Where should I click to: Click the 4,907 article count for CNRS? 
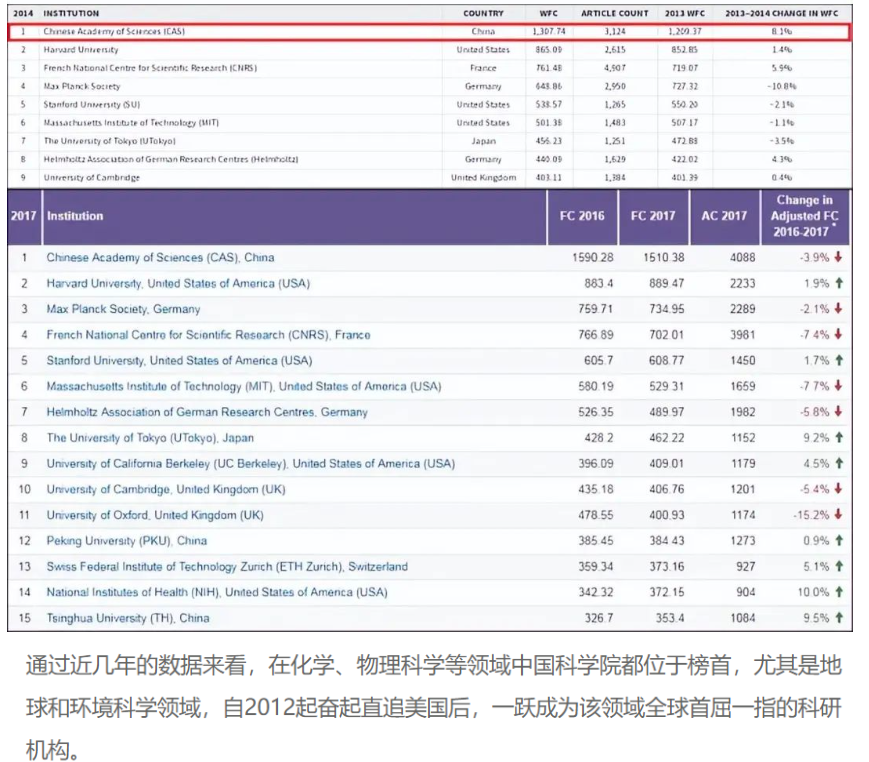(x=615, y=68)
